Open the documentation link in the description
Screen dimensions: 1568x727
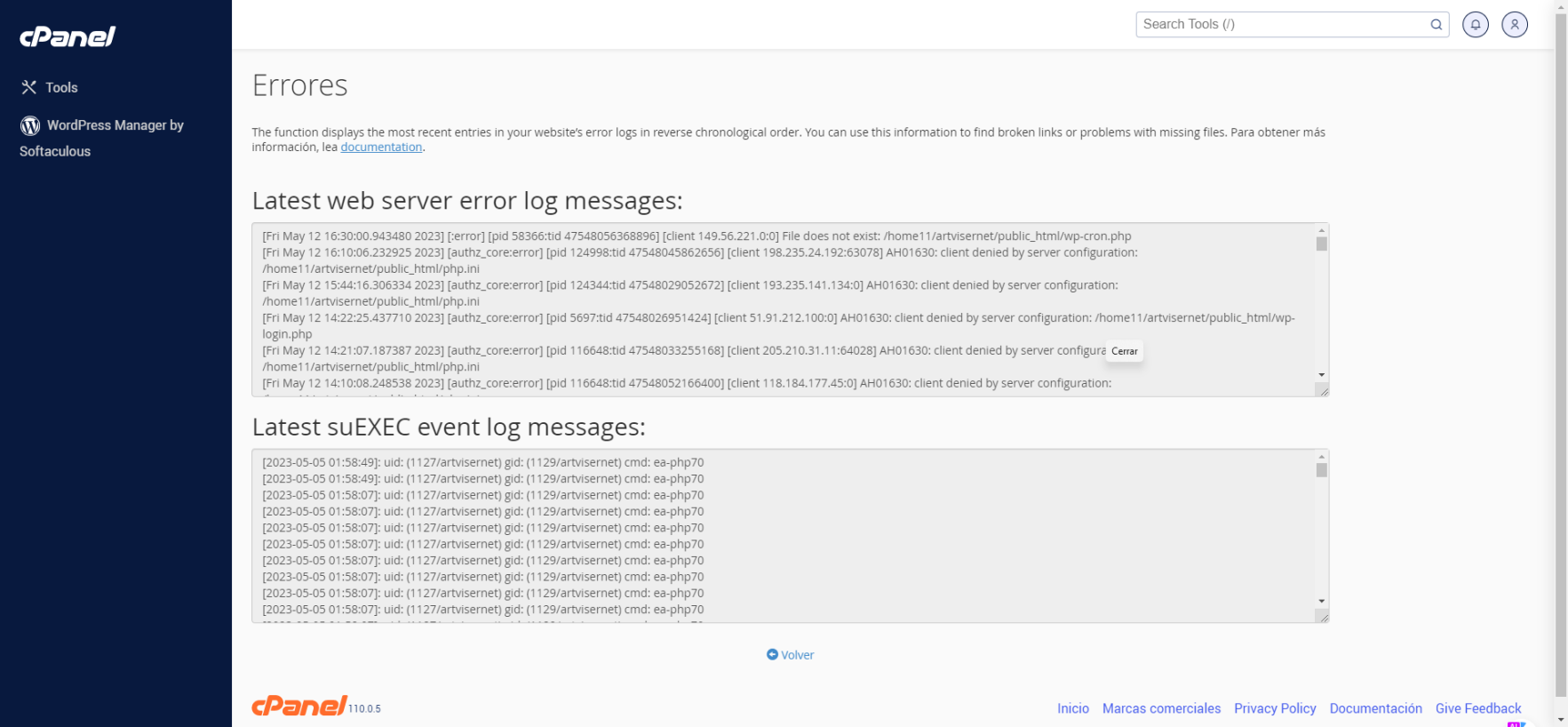coord(381,148)
